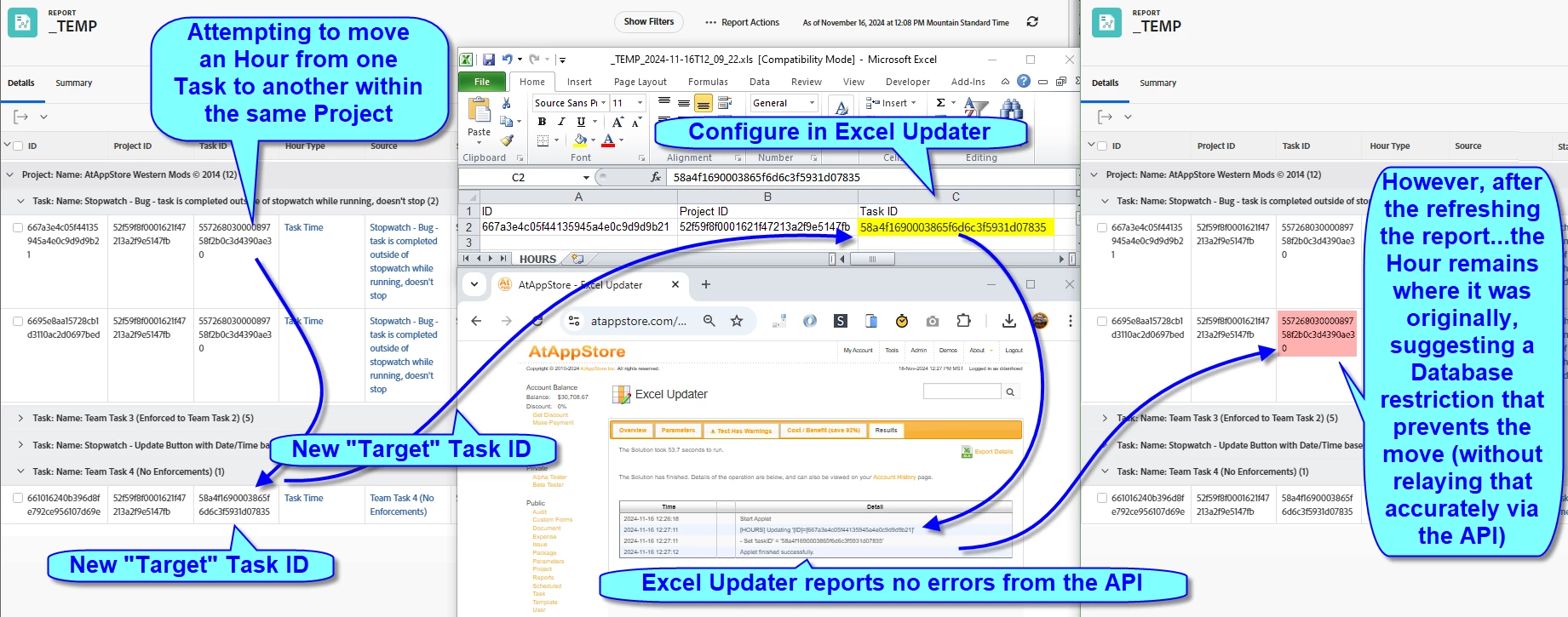Viewport: 1568px width, 617px height.
Task: Open the General number format dropdown
Action: (x=812, y=103)
